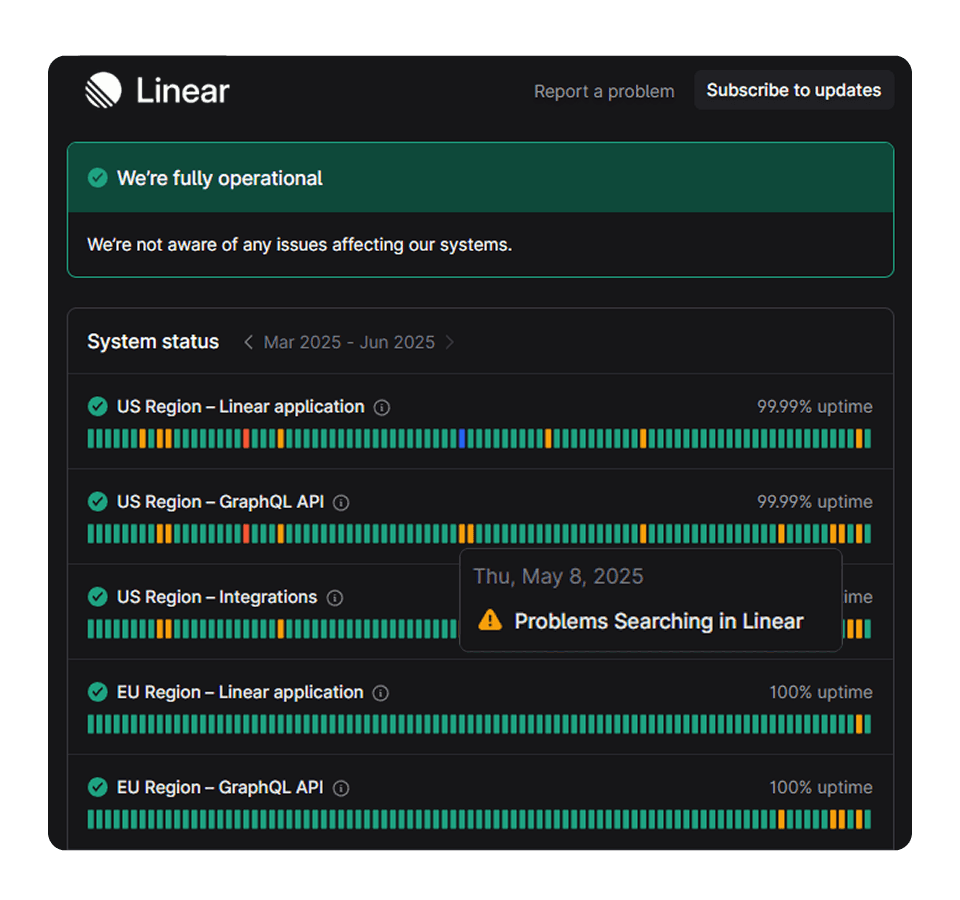Go to next date range chevron
The image size is (960, 900).
coord(450,342)
